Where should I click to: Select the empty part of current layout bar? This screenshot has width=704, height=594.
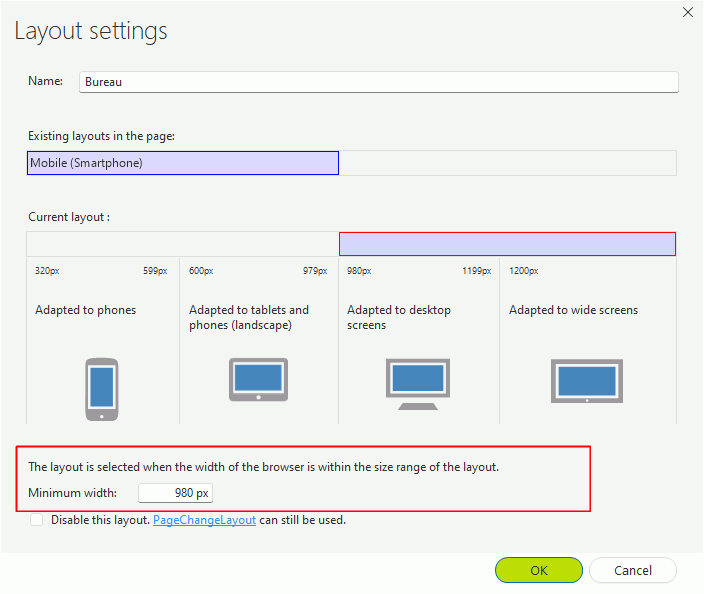coord(183,244)
